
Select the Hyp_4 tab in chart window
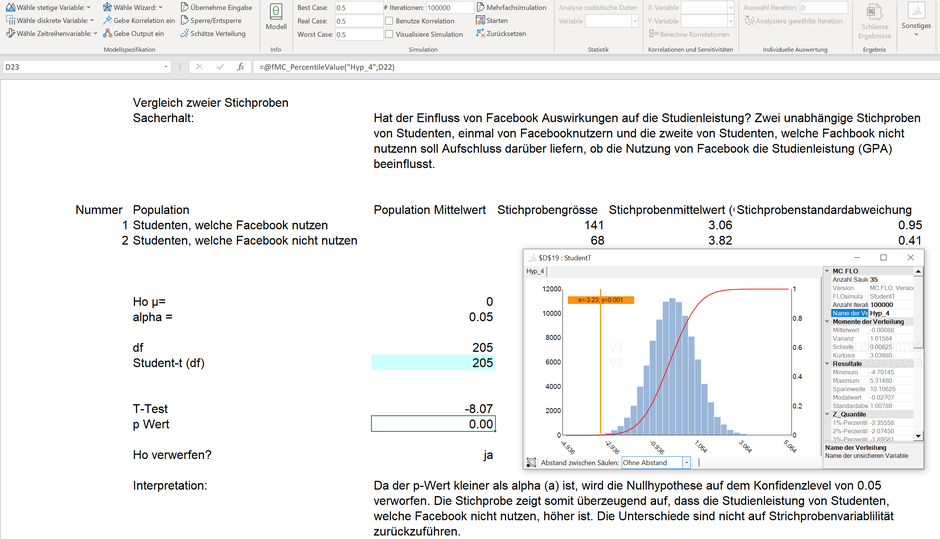(x=535, y=272)
